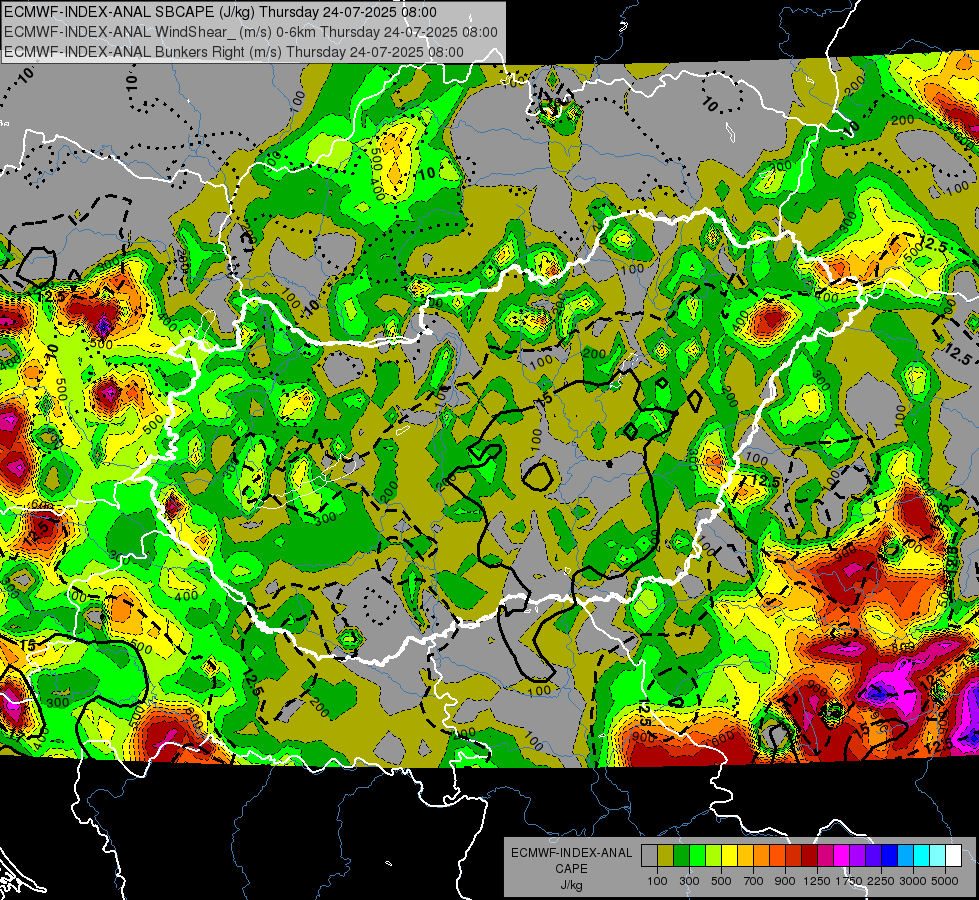979x900 pixels.
Task: Click the 3000 tick label under legend bar
Action: tap(913, 881)
